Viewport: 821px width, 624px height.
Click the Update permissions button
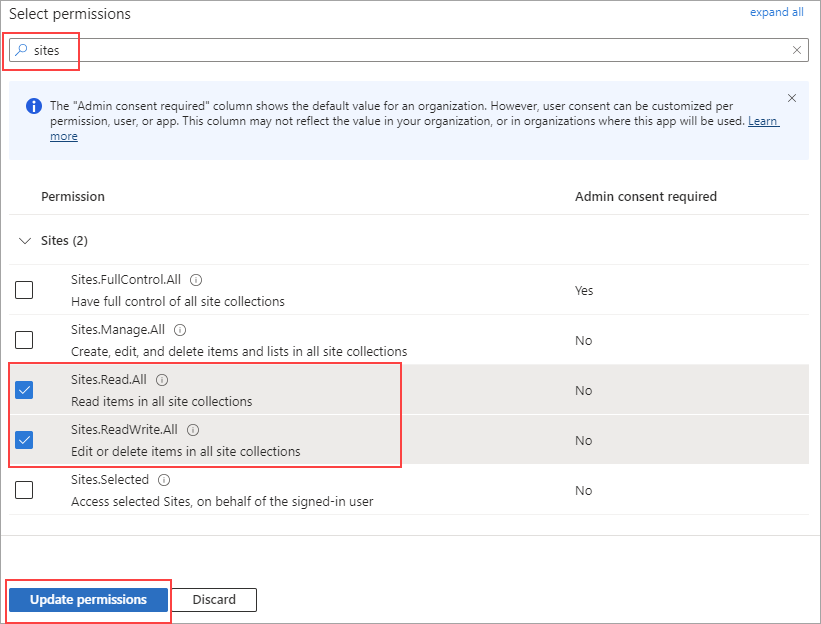pyautogui.click(x=88, y=600)
